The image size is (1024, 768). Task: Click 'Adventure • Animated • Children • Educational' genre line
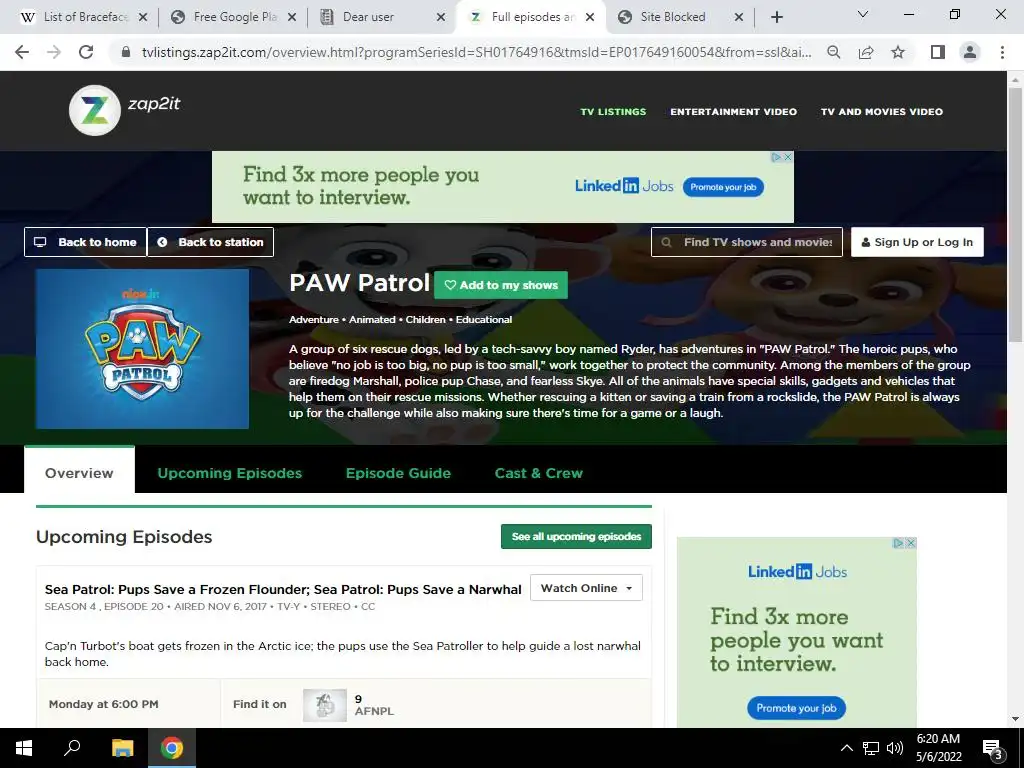(400, 319)
